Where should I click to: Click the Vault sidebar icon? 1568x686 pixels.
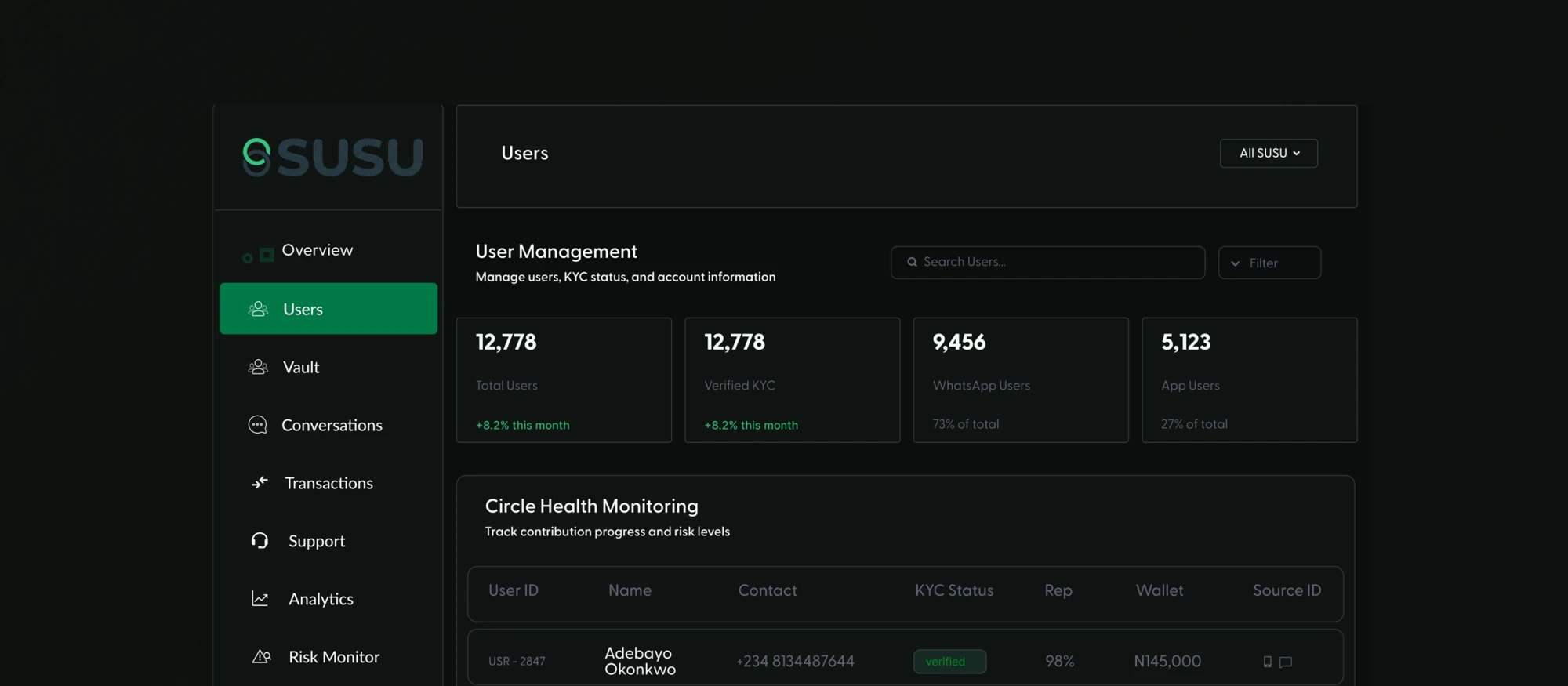coord(258,367)
